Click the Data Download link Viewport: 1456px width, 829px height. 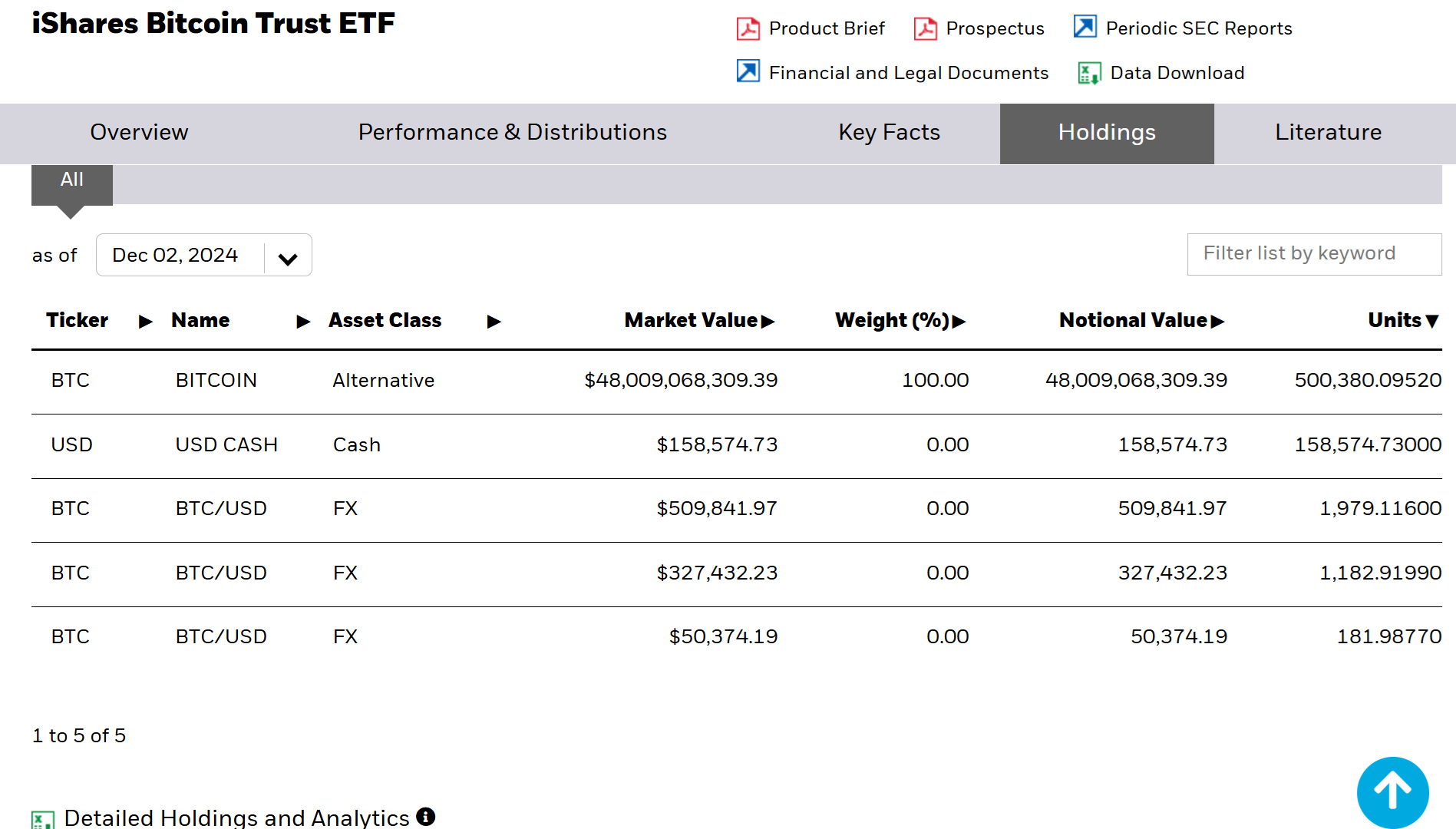point(1177,73)
